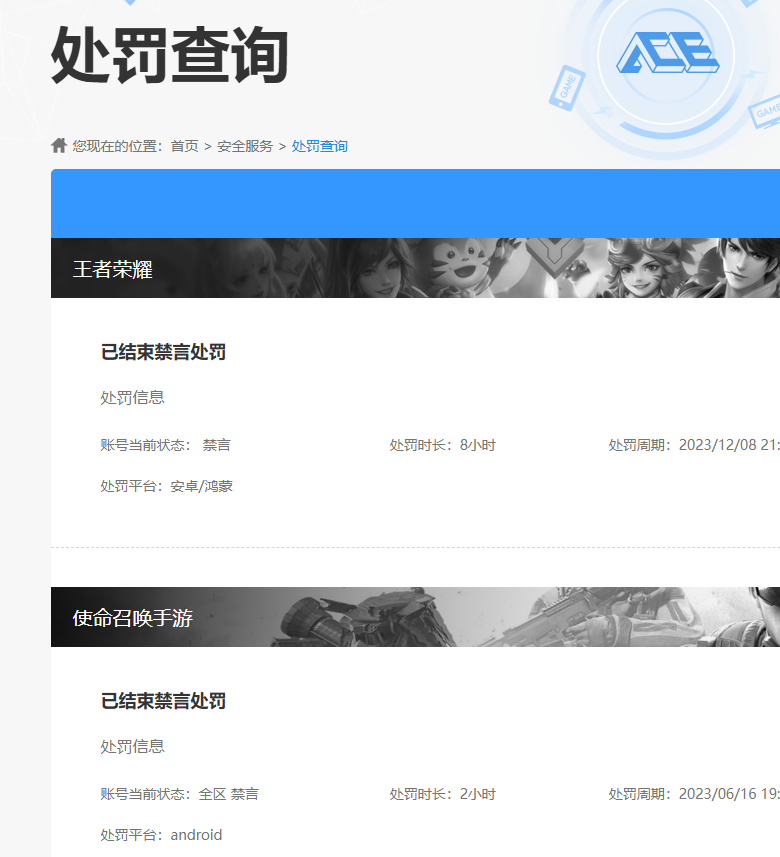This screenshot has width=780, height=857.
Task: Select the 处罚平台: android text
Action: [161, 835]
